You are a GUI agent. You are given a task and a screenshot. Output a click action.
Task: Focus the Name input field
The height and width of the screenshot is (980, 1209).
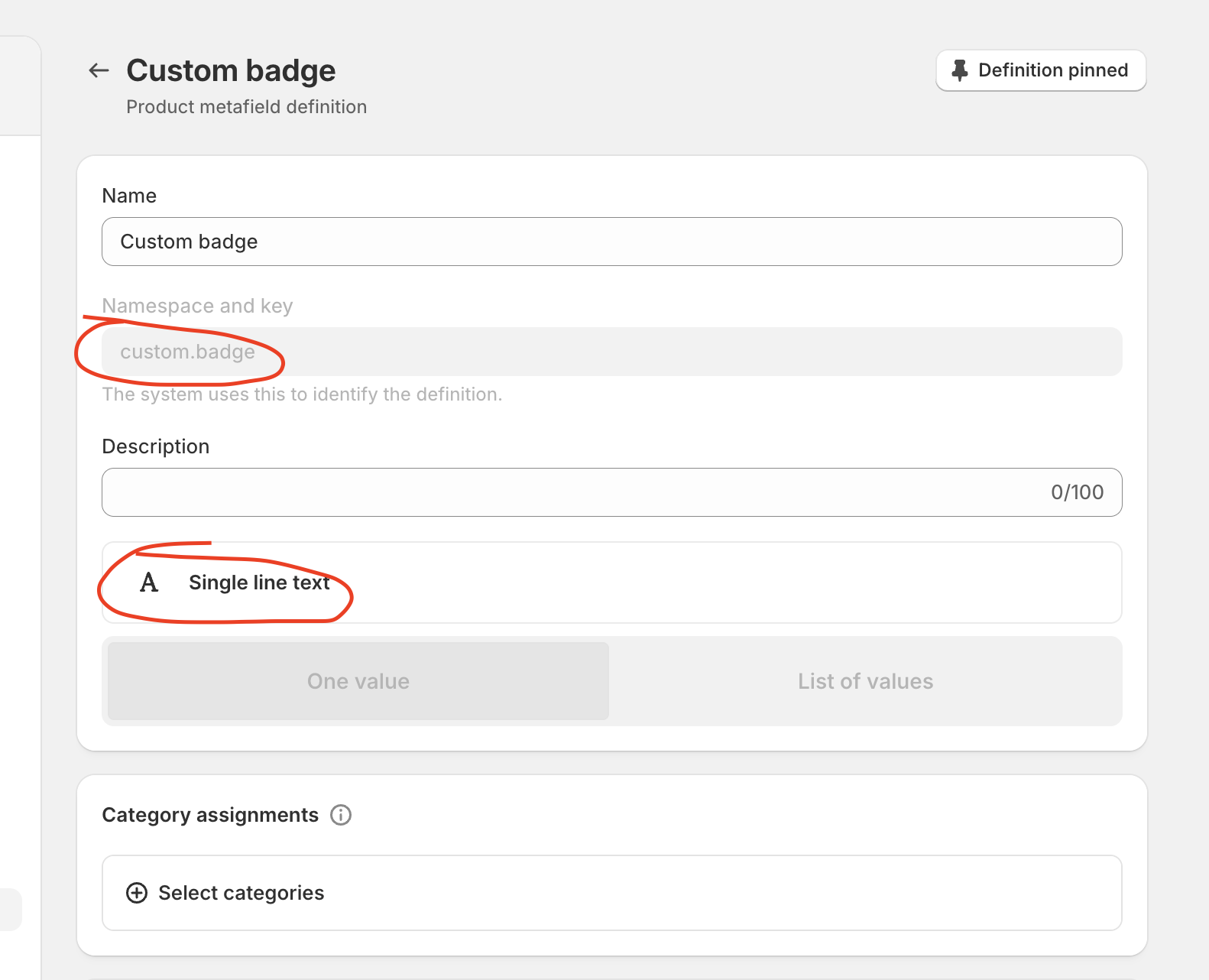[x=611, y=242]
